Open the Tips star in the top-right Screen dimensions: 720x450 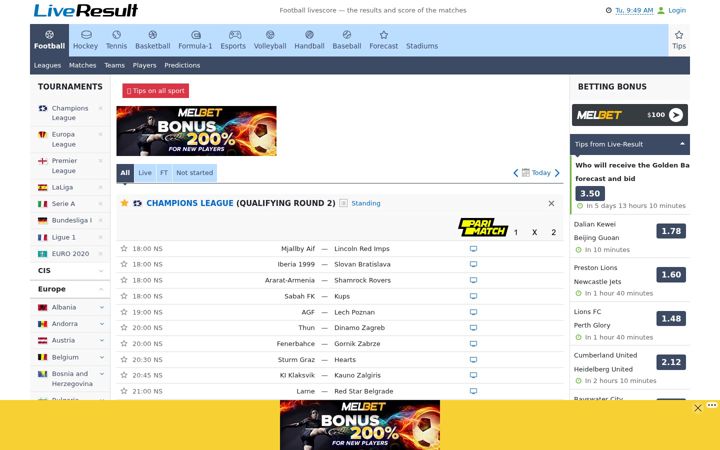(x=679, y=40)
